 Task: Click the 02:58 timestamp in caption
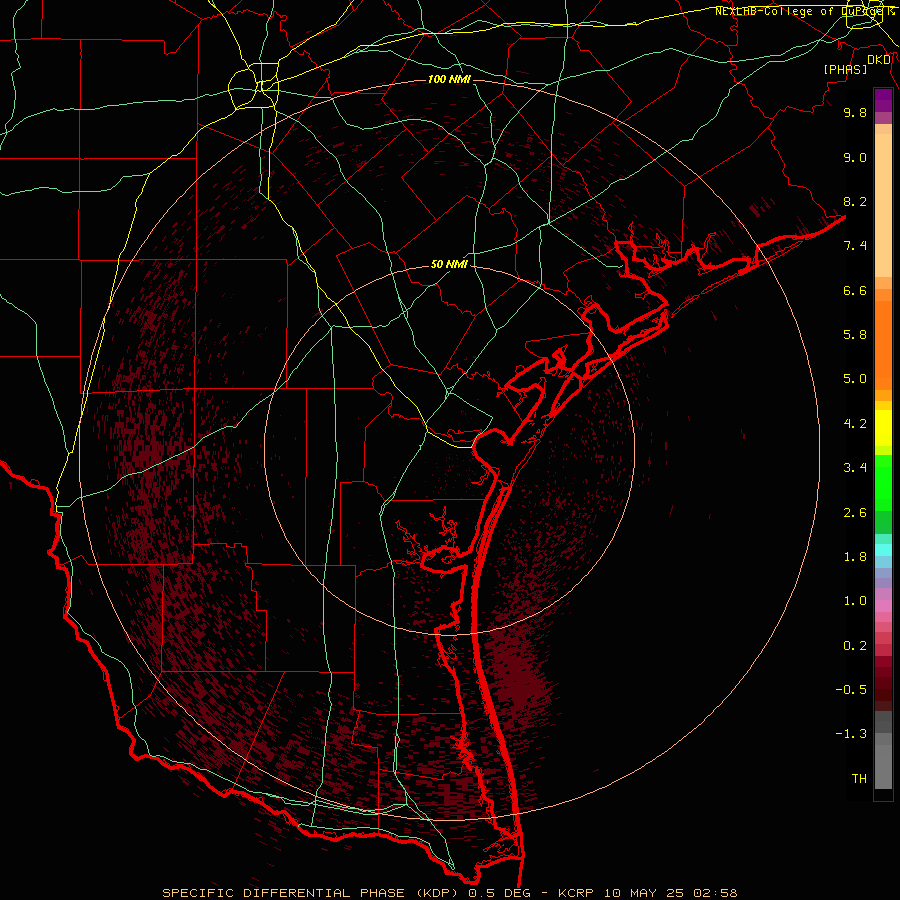(x=715, y=893)
